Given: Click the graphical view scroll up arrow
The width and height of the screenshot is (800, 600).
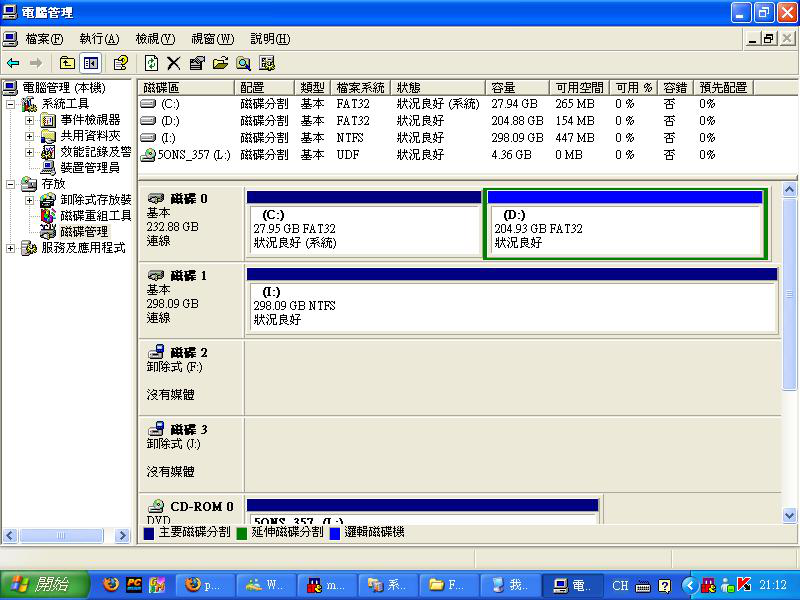Looking at the screenshot, I should point(789,190).
